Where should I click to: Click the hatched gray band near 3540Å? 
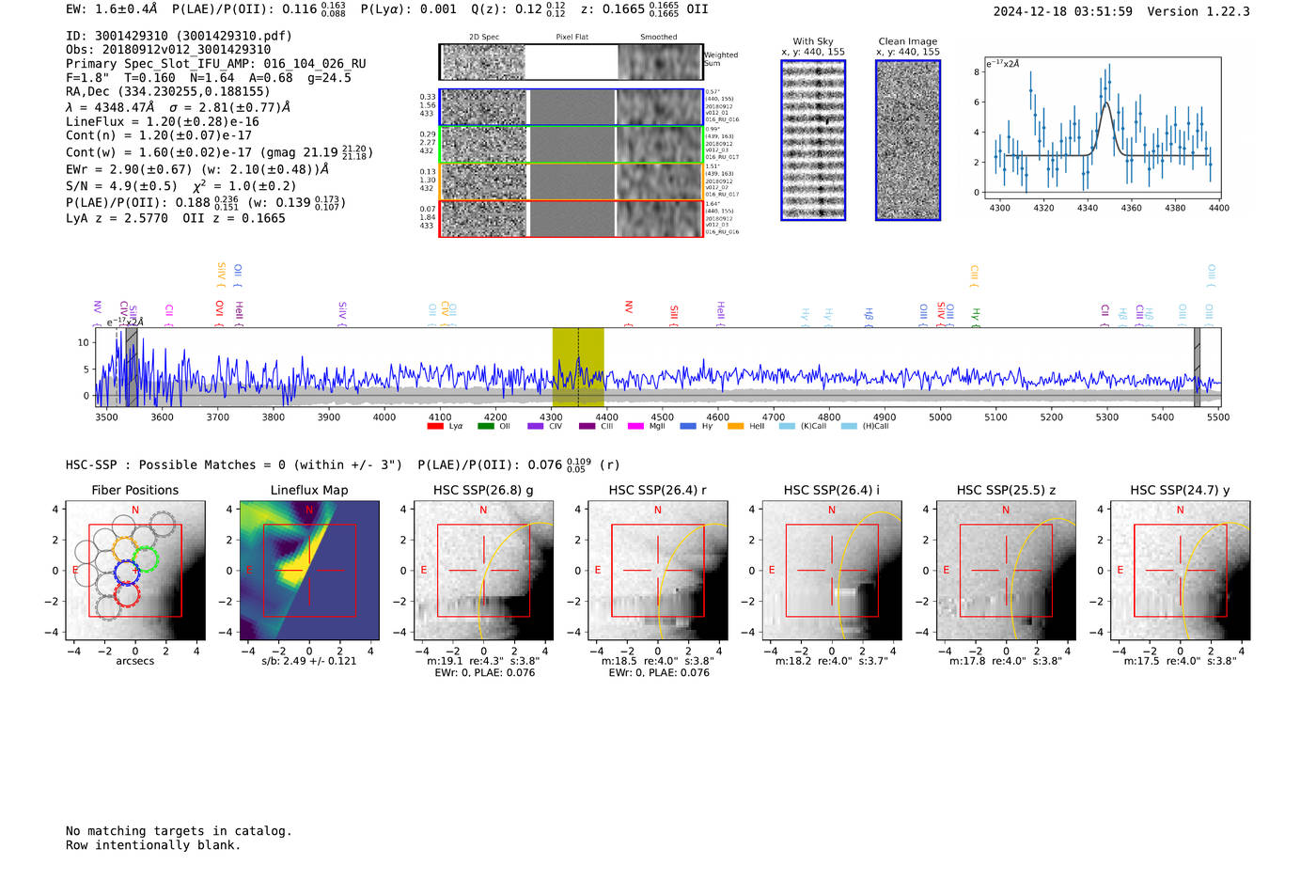click(132, 368)
